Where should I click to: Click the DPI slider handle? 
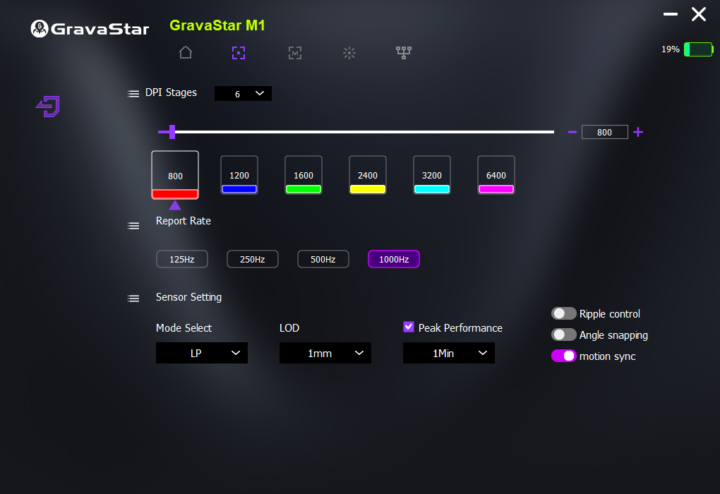(172, 132)
